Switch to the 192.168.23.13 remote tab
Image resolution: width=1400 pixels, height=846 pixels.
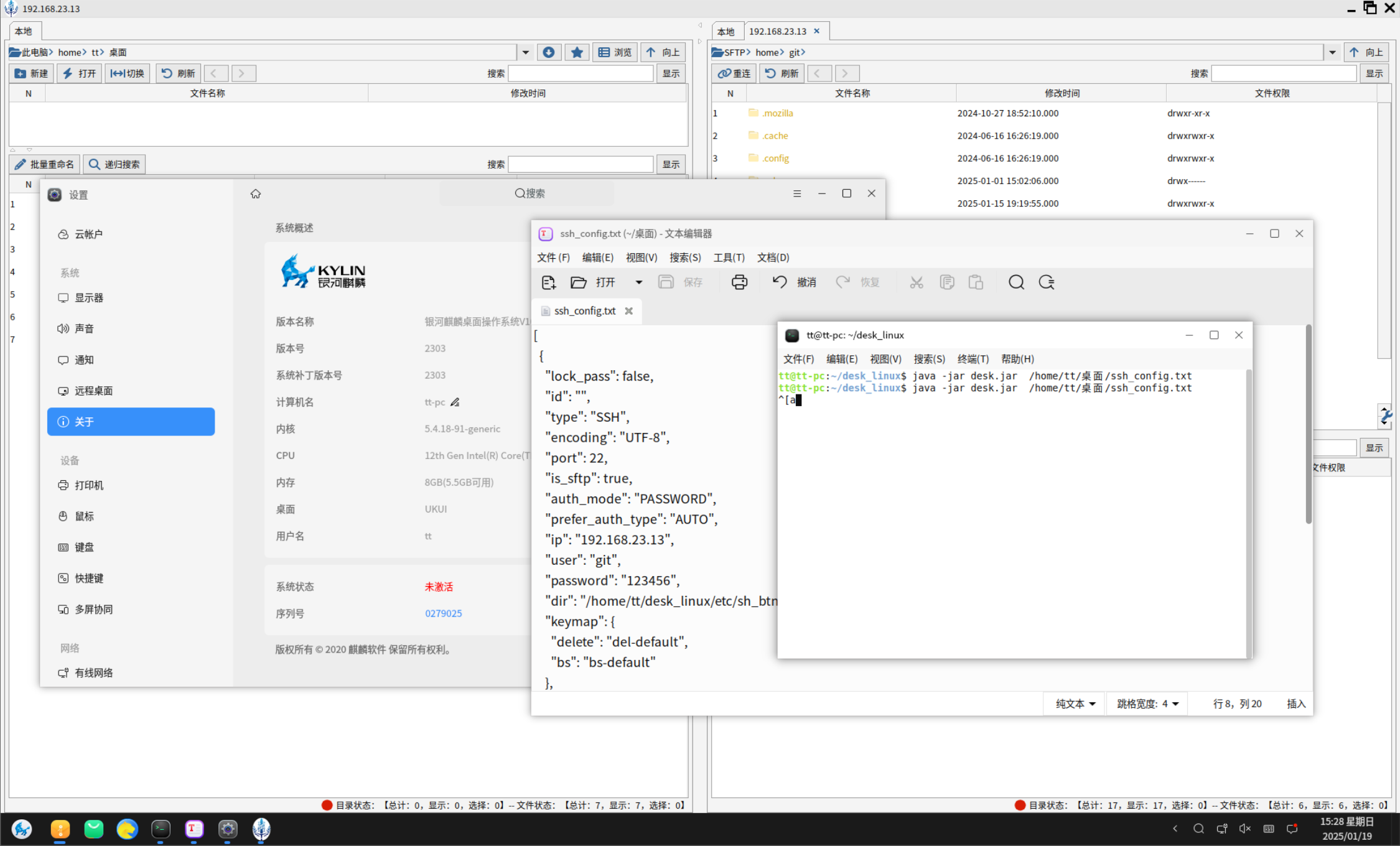778,31
